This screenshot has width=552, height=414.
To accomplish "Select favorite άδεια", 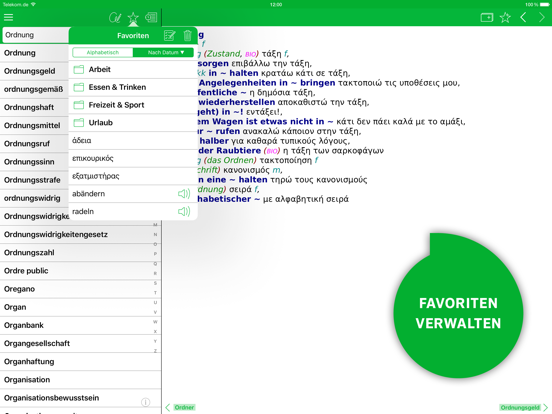I will (133, 140).
